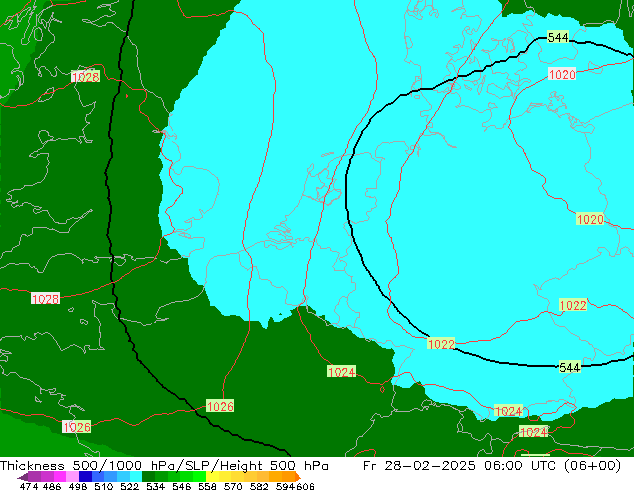Click the 1022 isobar label below the 1020 label
The width and height of the screenshot is (634, 490).
click(x=573, y=305)
